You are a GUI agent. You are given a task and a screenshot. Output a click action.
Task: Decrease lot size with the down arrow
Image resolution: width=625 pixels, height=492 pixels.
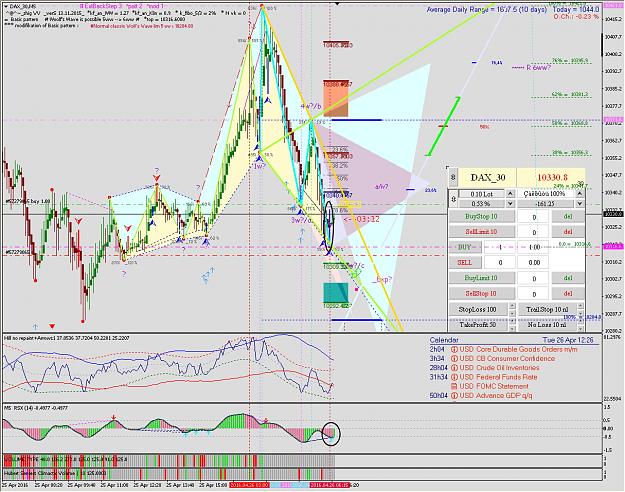tap(510, 204)
